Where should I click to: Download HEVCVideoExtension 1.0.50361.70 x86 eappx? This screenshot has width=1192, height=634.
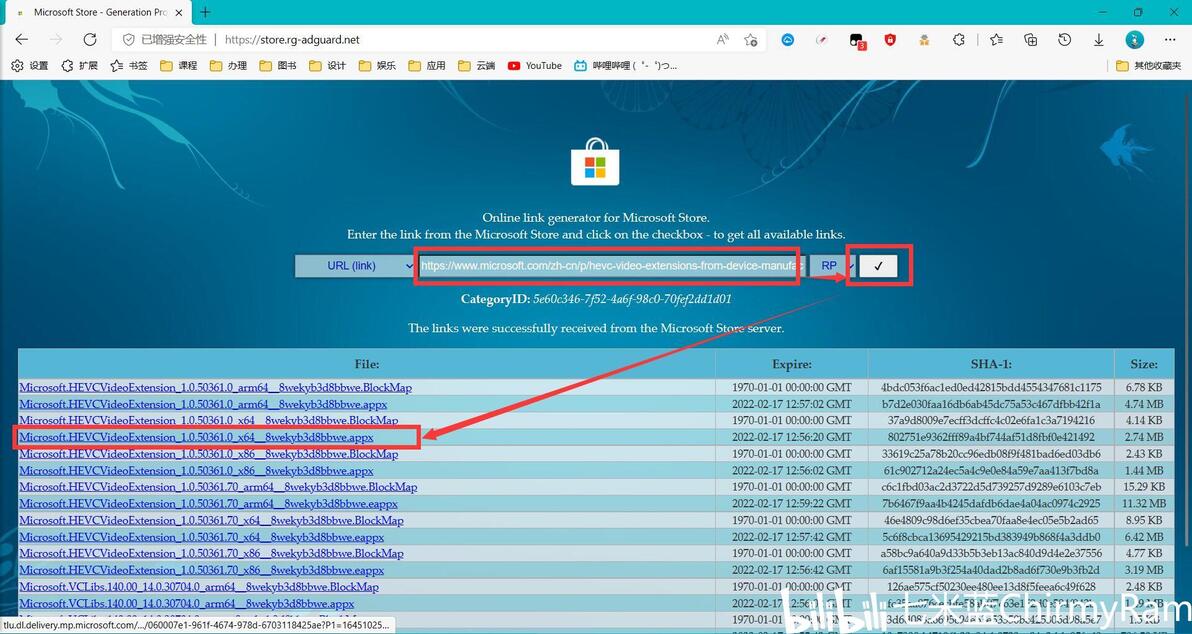(201, 570)
